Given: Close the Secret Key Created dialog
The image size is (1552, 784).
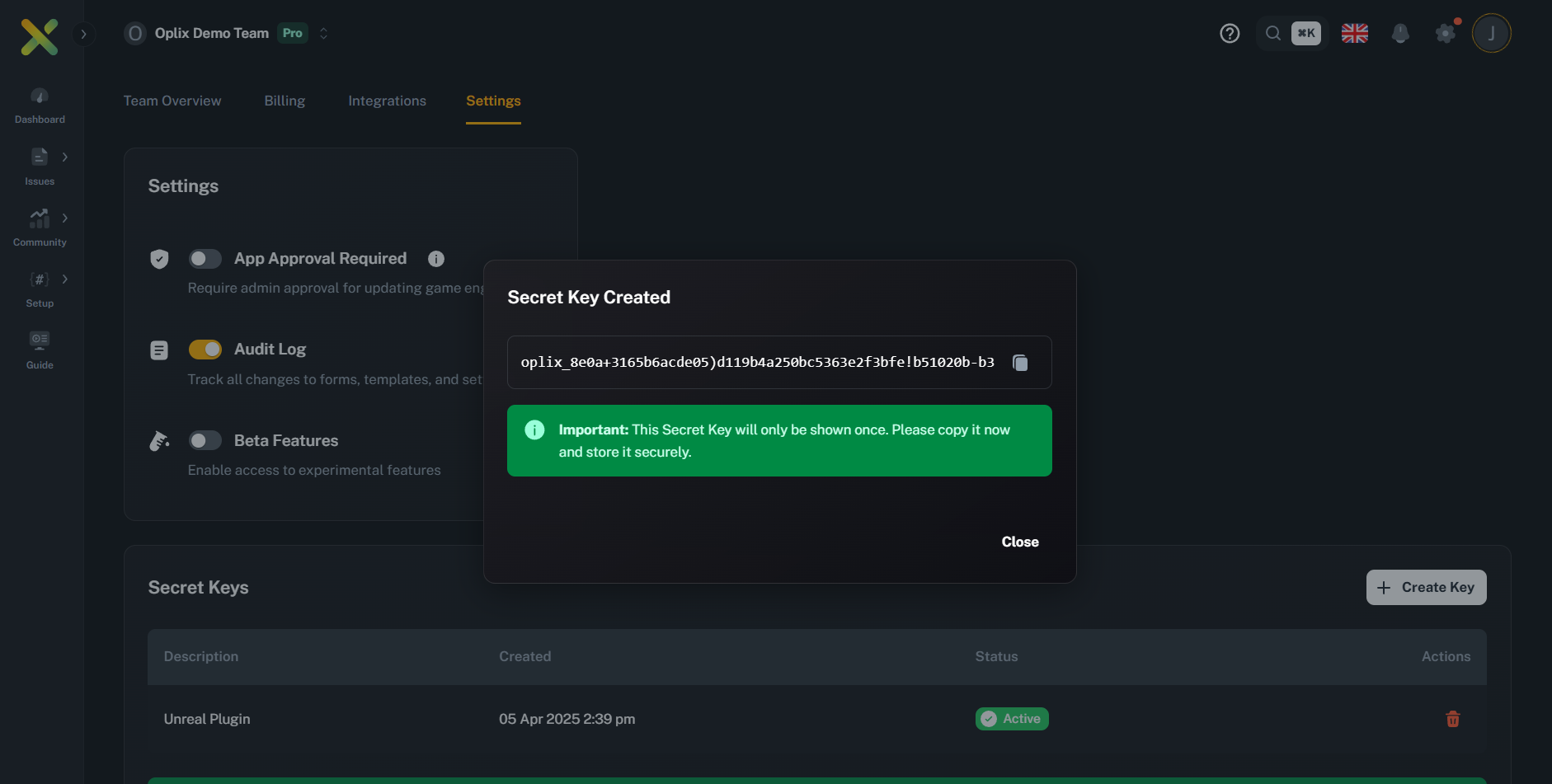Looking at the screenshot, I should tap(1019, 542).
